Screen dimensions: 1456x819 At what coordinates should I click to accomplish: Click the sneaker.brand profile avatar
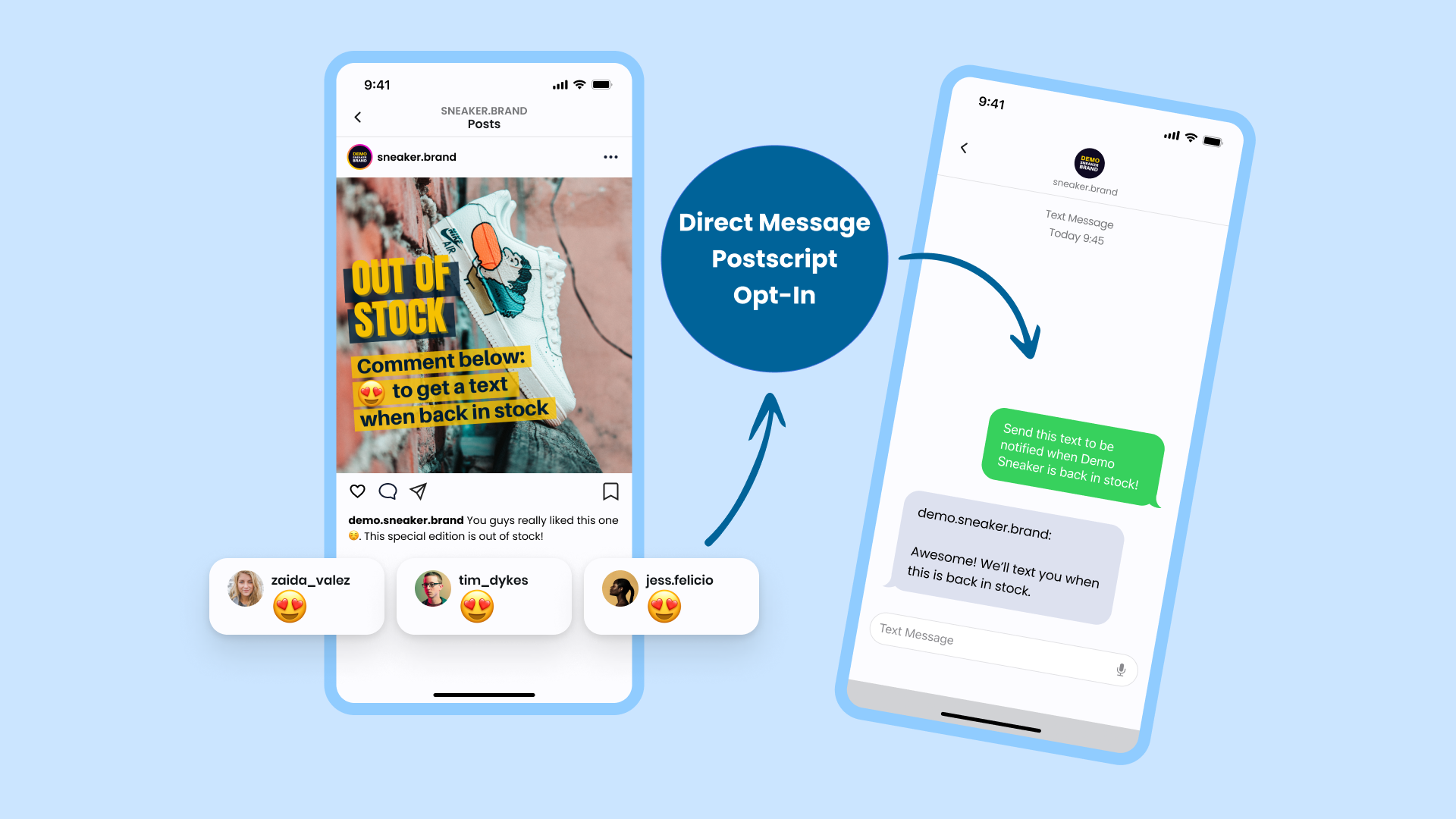[359, 157]
